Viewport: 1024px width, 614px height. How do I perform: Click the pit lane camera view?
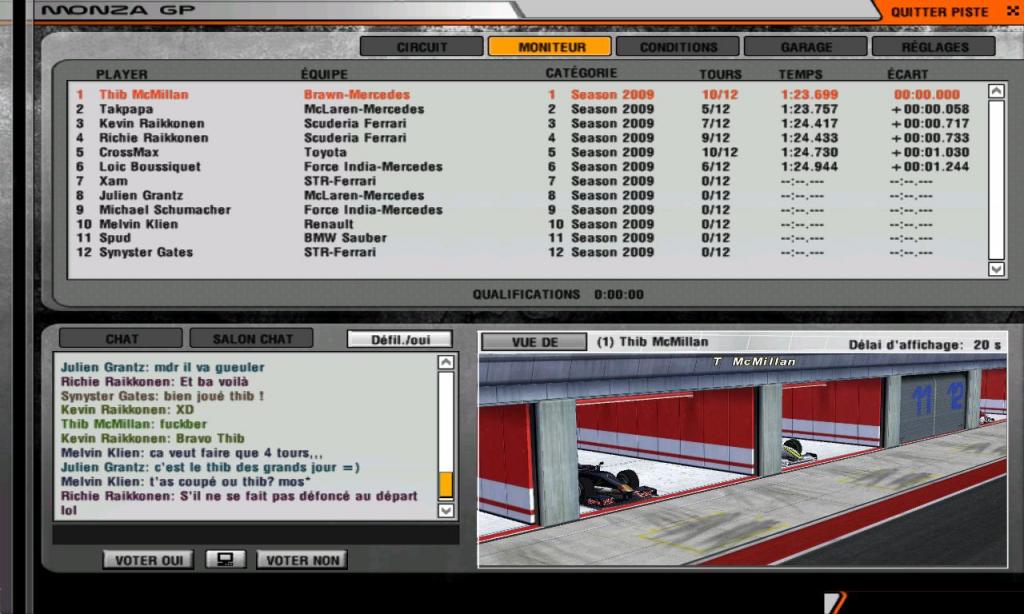tap(743, 460)
